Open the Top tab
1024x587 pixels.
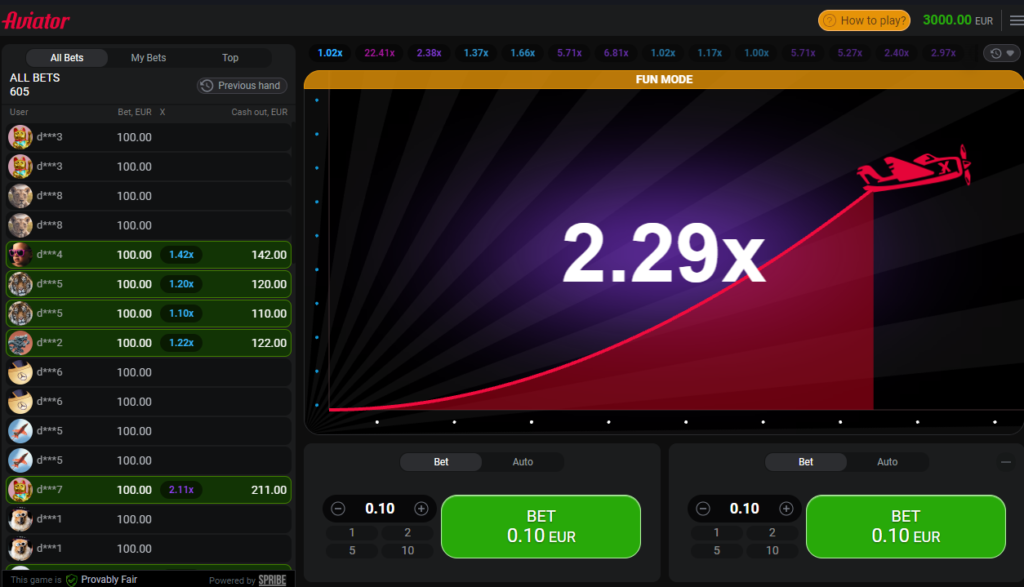coord(230,57)
